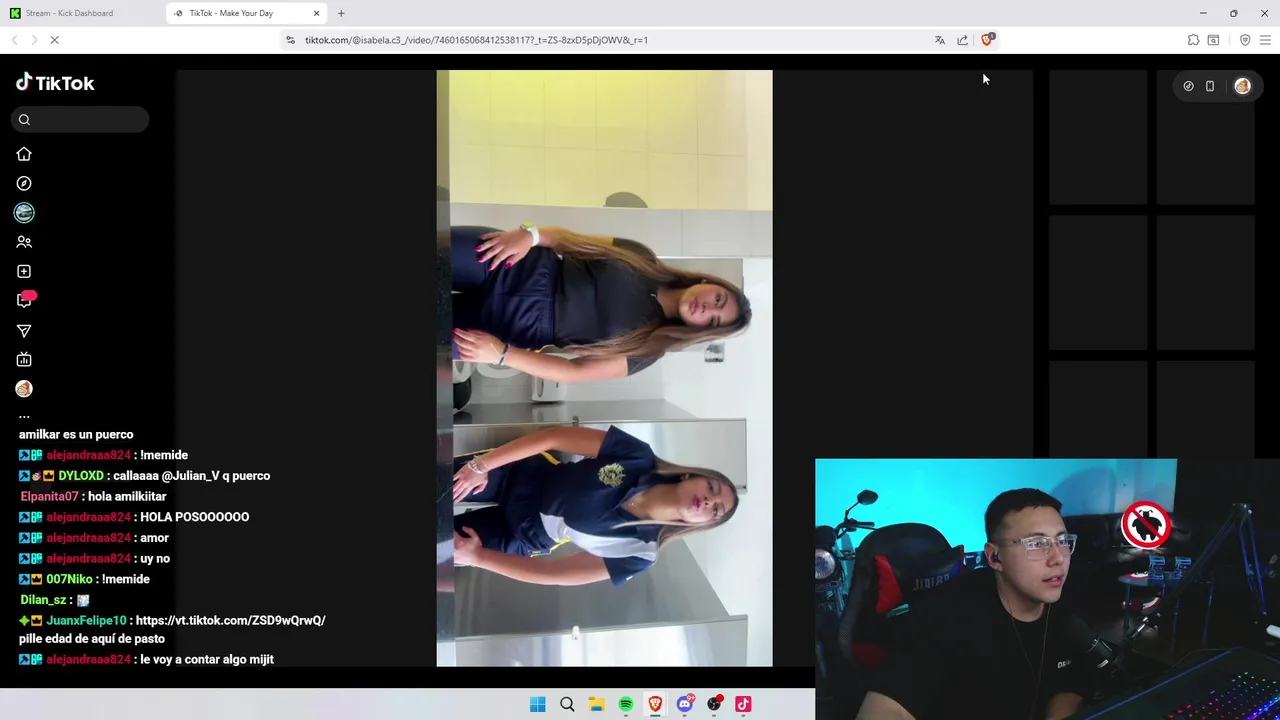The height and width of the screenshot is (720, 1280).
Task: Open a new browser tab with plus button
Action: click(341, 13)
